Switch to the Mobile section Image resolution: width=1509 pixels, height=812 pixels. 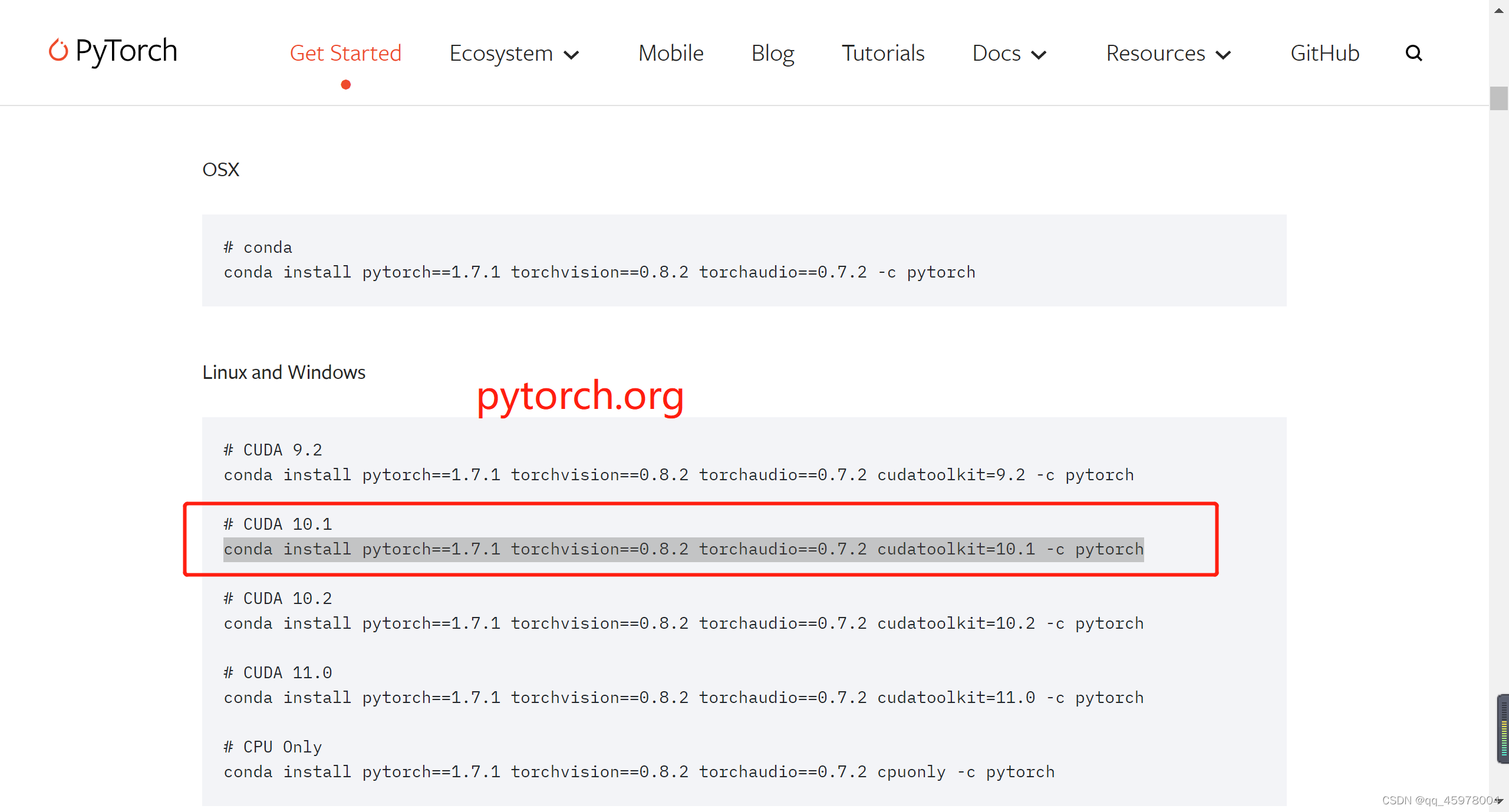click(670, 53)
